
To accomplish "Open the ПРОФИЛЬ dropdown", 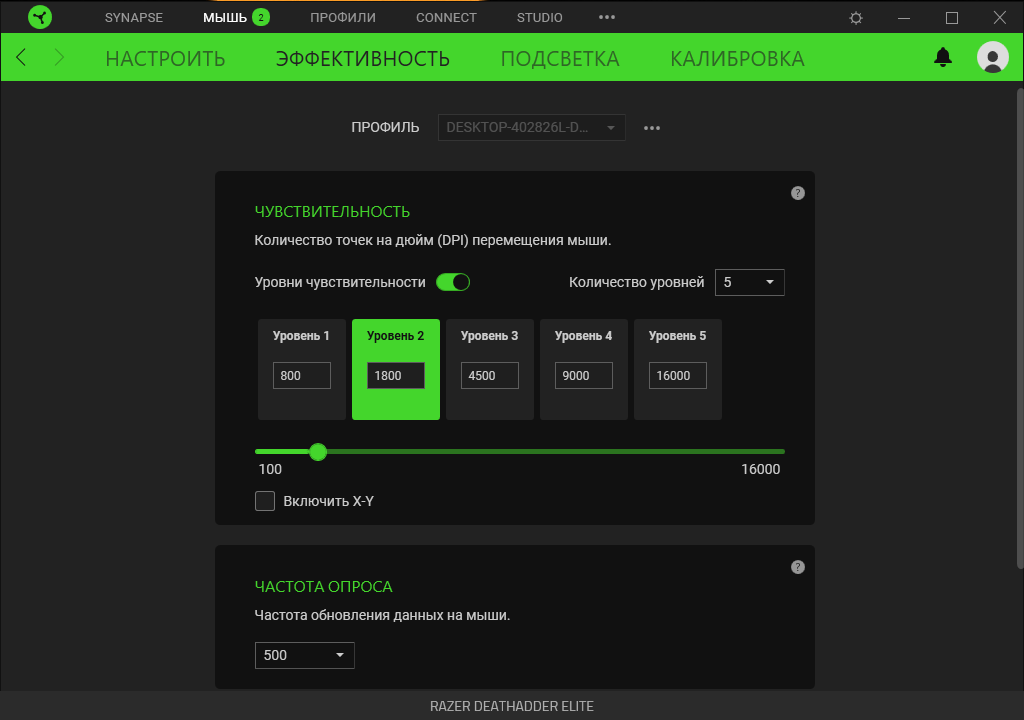I will point(531,127).
